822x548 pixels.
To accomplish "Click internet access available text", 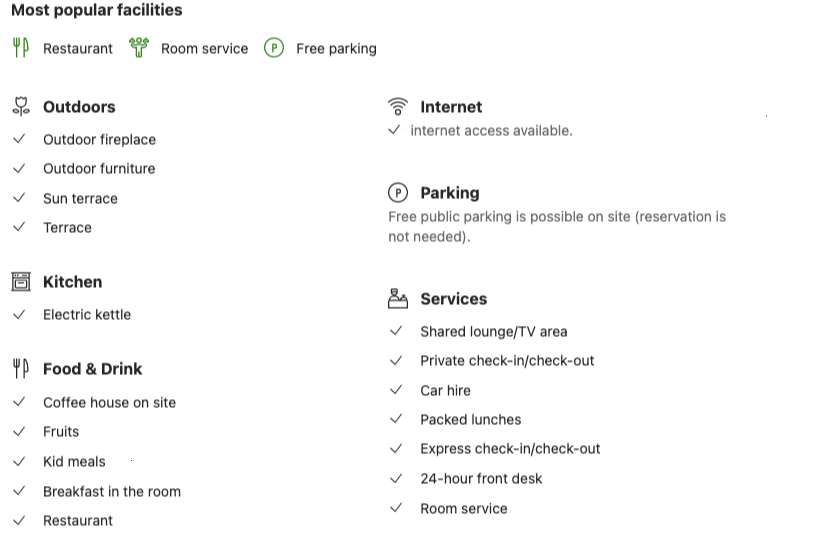I will (x=491, y=131).
